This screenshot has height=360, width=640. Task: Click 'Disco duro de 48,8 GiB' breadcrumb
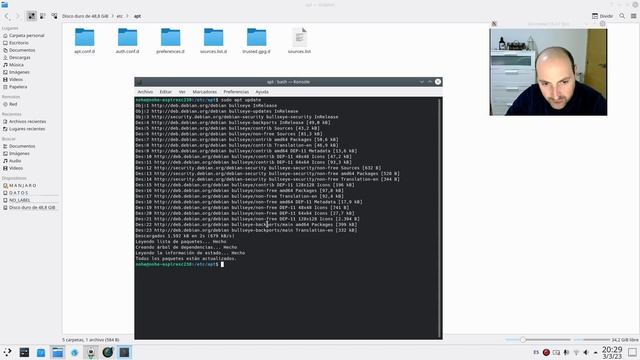pos(85,16)
